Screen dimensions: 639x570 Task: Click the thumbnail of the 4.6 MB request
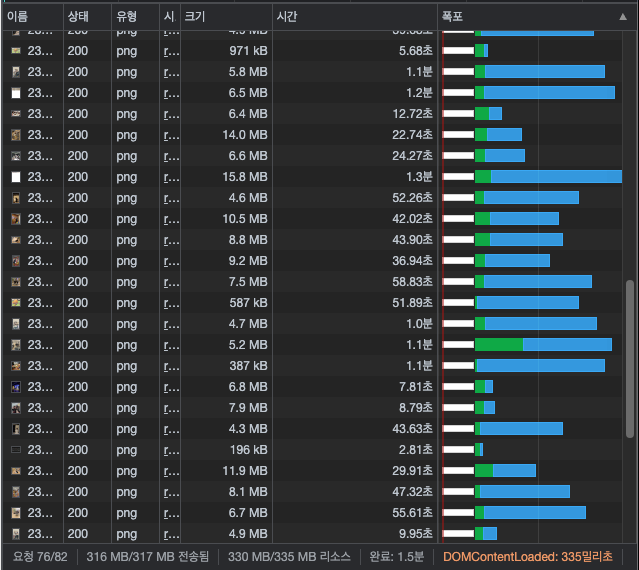[x=16, y=198]
